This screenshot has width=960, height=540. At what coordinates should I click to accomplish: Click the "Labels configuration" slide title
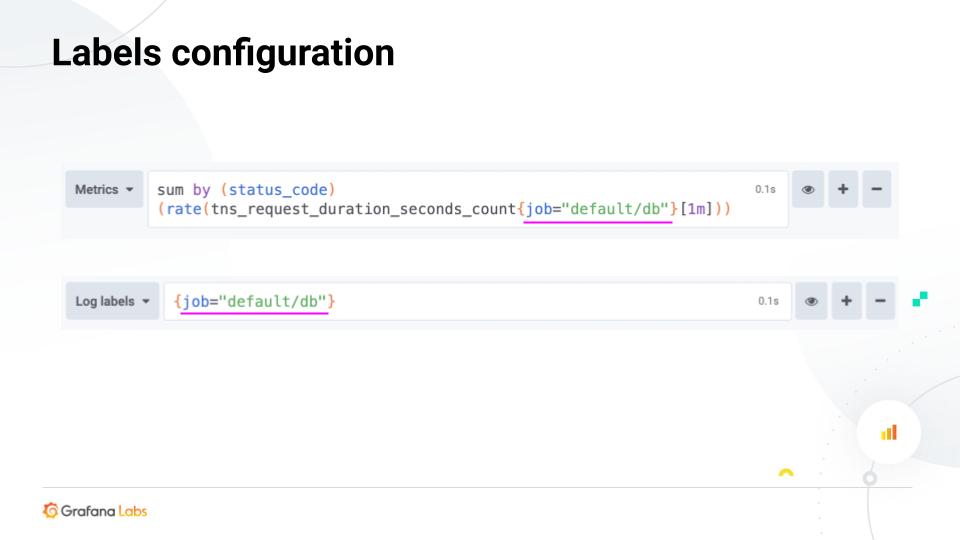pos(222,53)
